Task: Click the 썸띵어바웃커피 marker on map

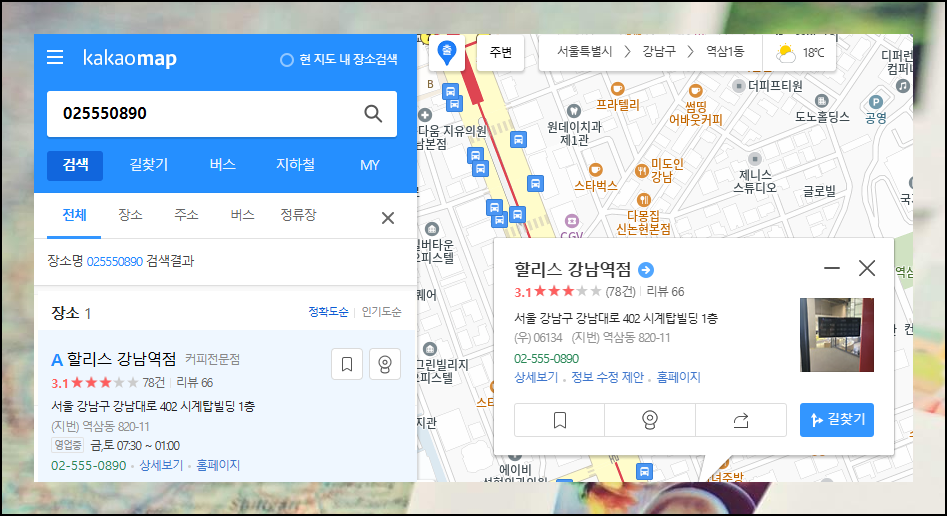Action: click(x=695, y=91)
